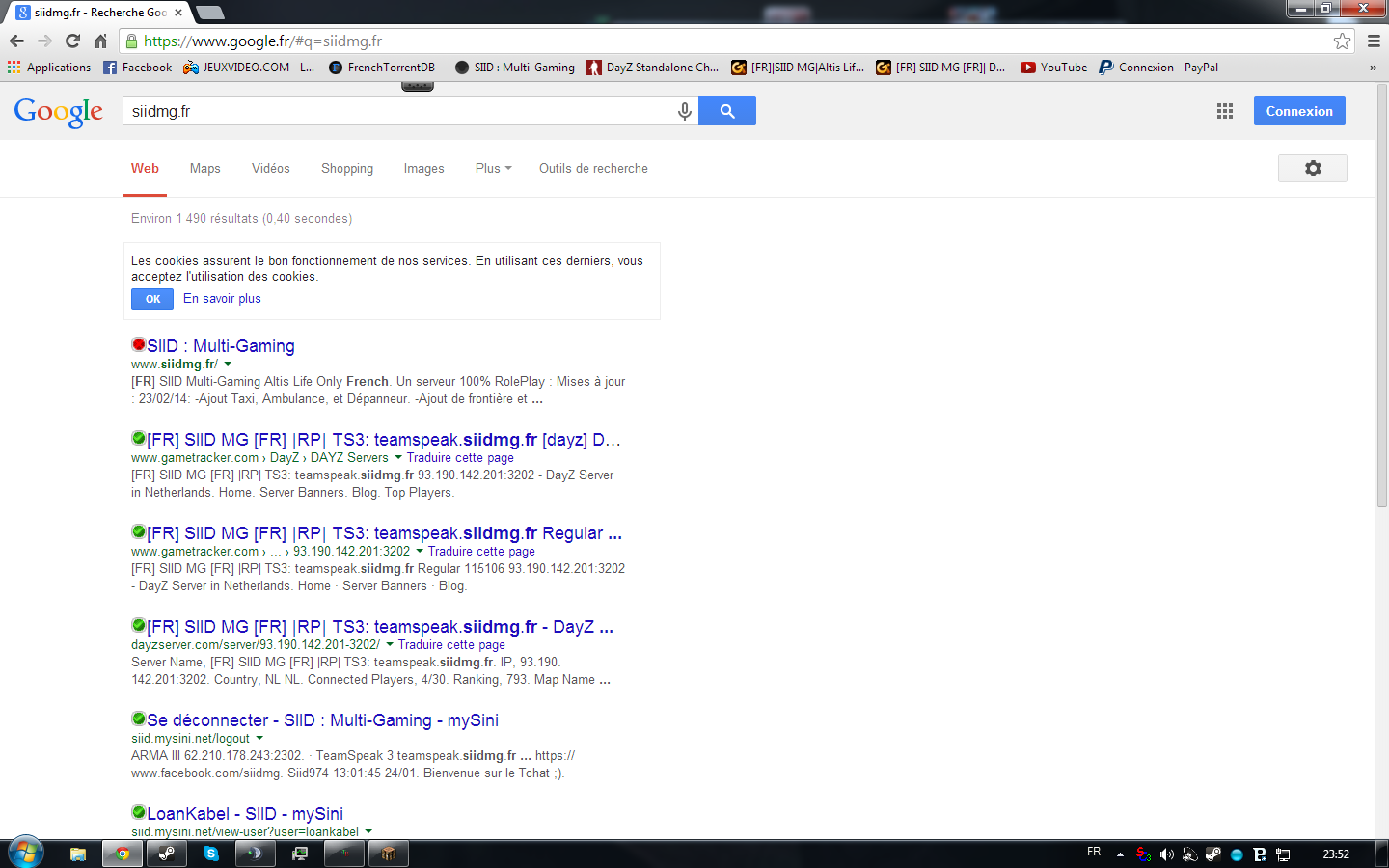
Task: Translate the dayzserver.com result page
Action: click(451, 645)
